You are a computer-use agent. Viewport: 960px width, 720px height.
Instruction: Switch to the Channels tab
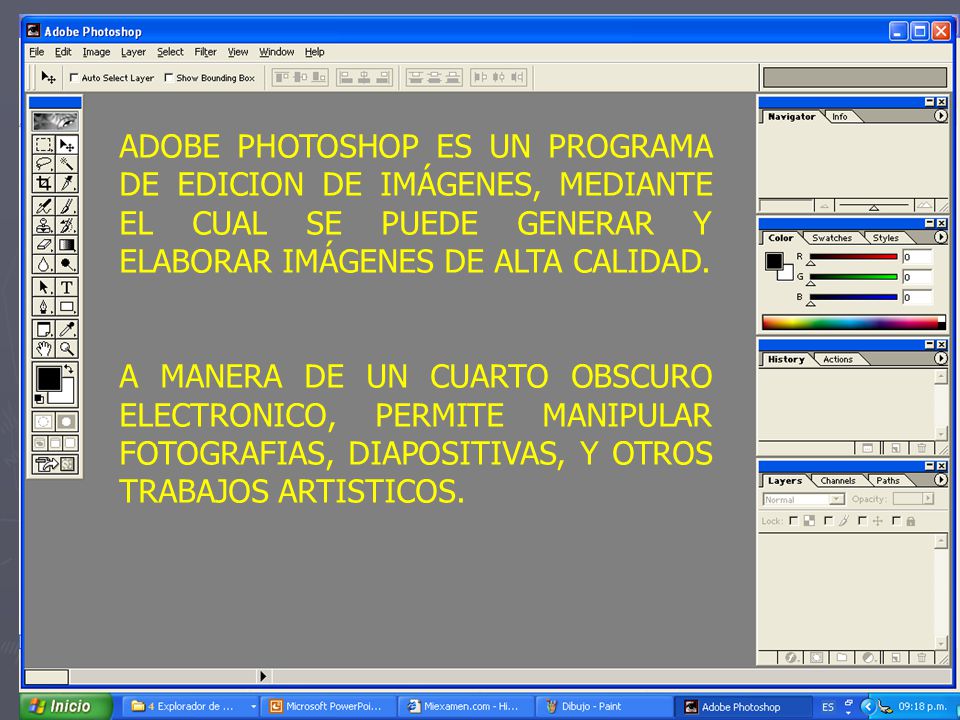pyautogui.click(x=838, y=481)
